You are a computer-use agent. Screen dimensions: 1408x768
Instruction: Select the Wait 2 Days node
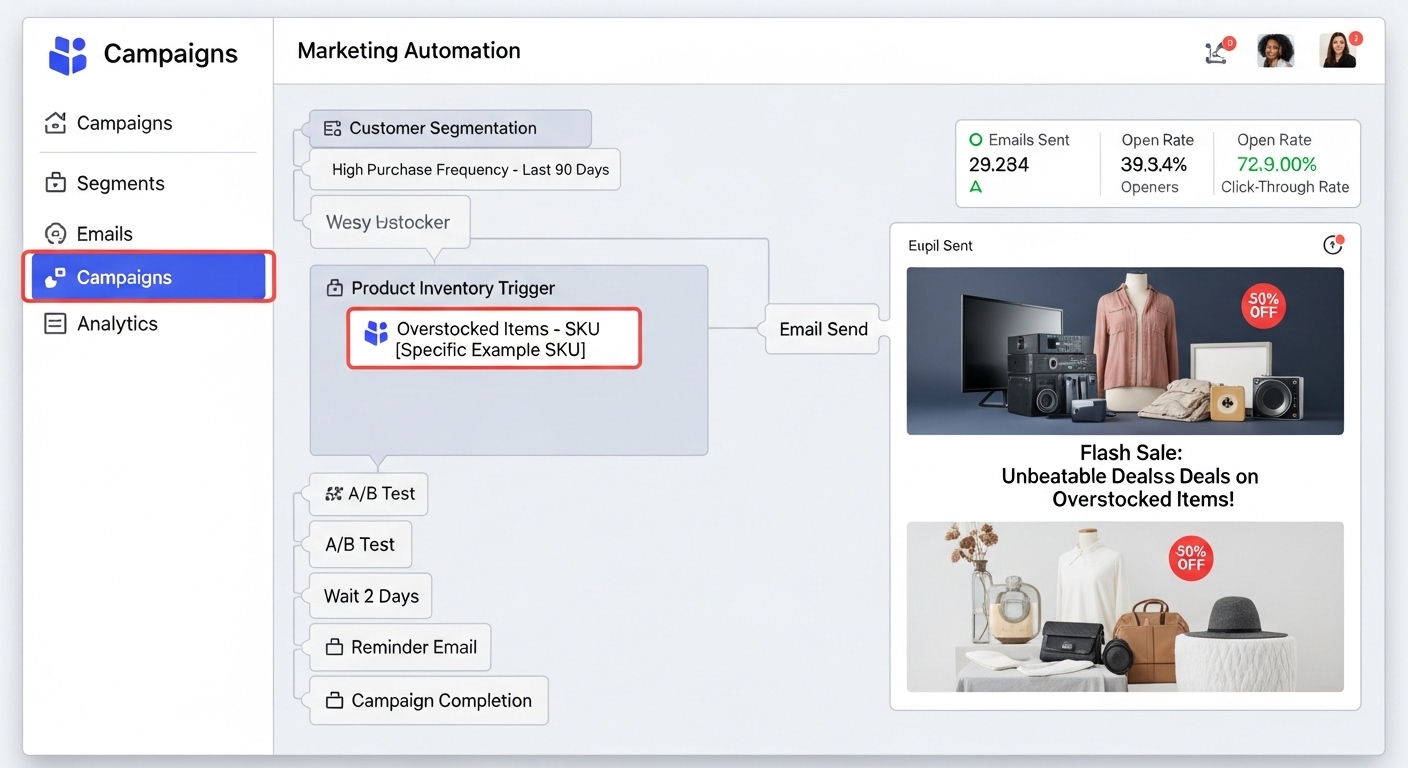(371, 596)
